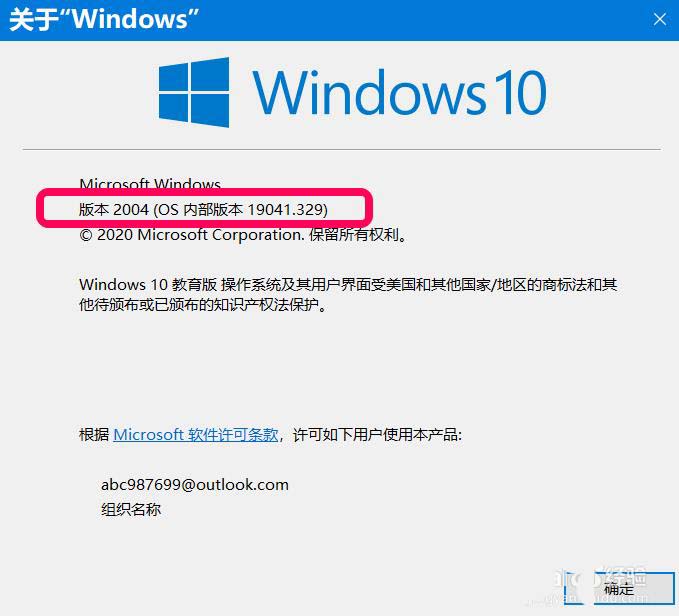Click the Windows 10 wordmark text
679x616 pixels.
pos(399,93)
